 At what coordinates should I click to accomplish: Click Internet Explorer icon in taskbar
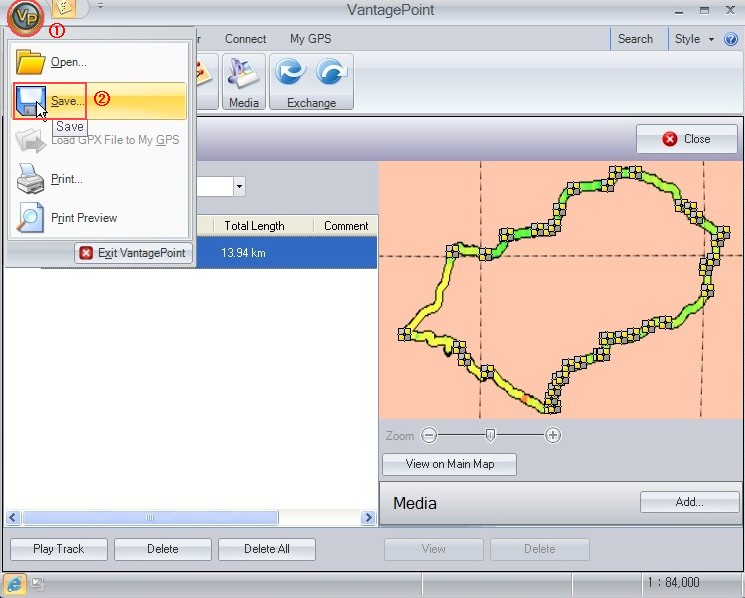(x=15, y=584)
